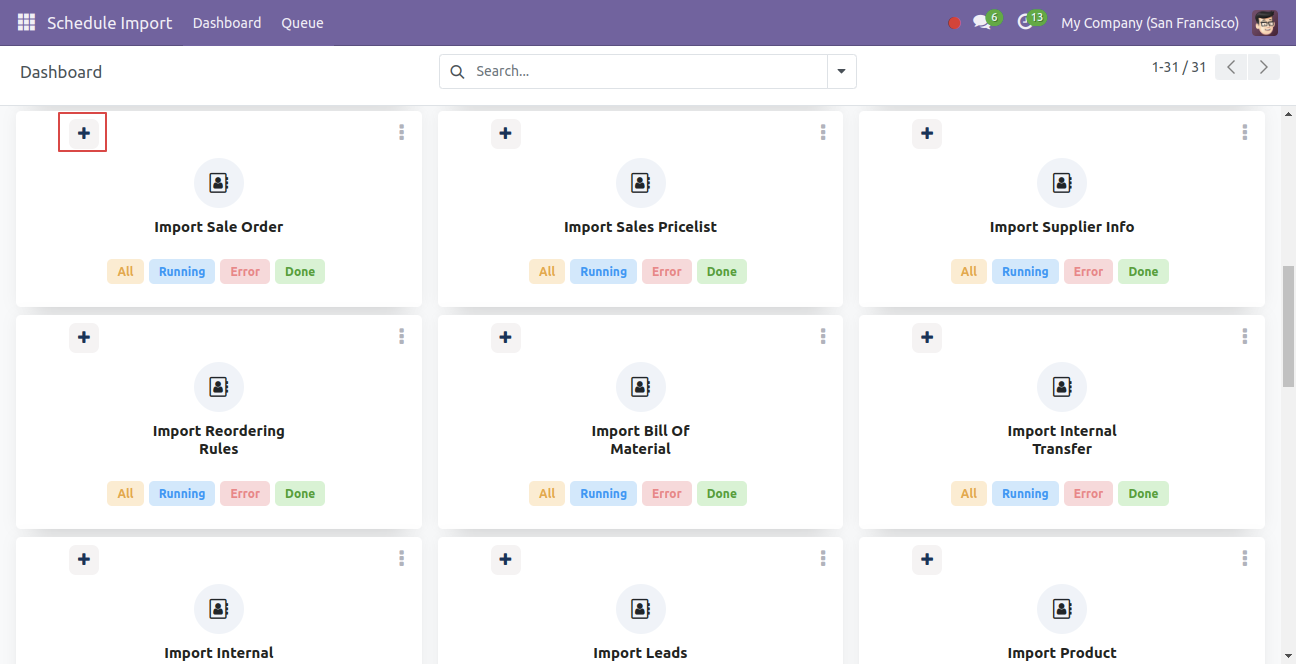Click the Import Sale Order contact-book icon
Viewport: 1296px width, 664px height.
(x=219, y=183)
